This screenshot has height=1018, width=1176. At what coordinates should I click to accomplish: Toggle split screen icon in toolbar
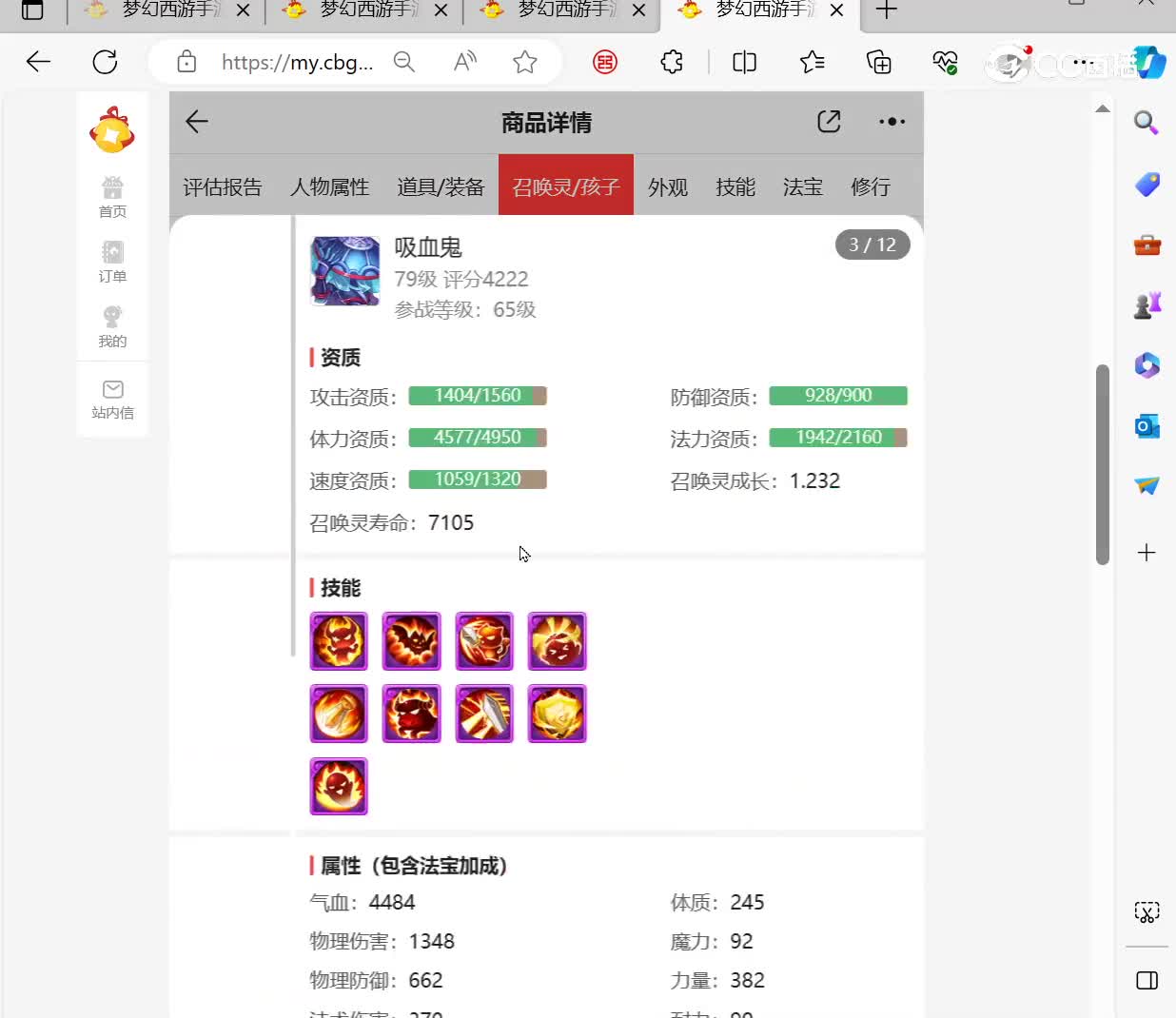(744, 62)
